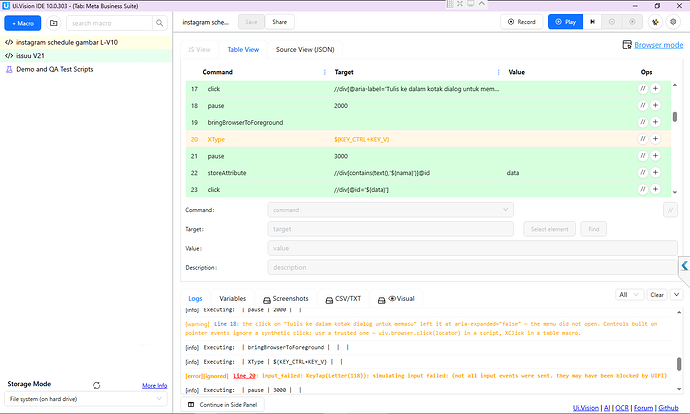Viewport: 690px width, 414px height.
Task: Click the Description input field
Action: (x=472, y=267)
